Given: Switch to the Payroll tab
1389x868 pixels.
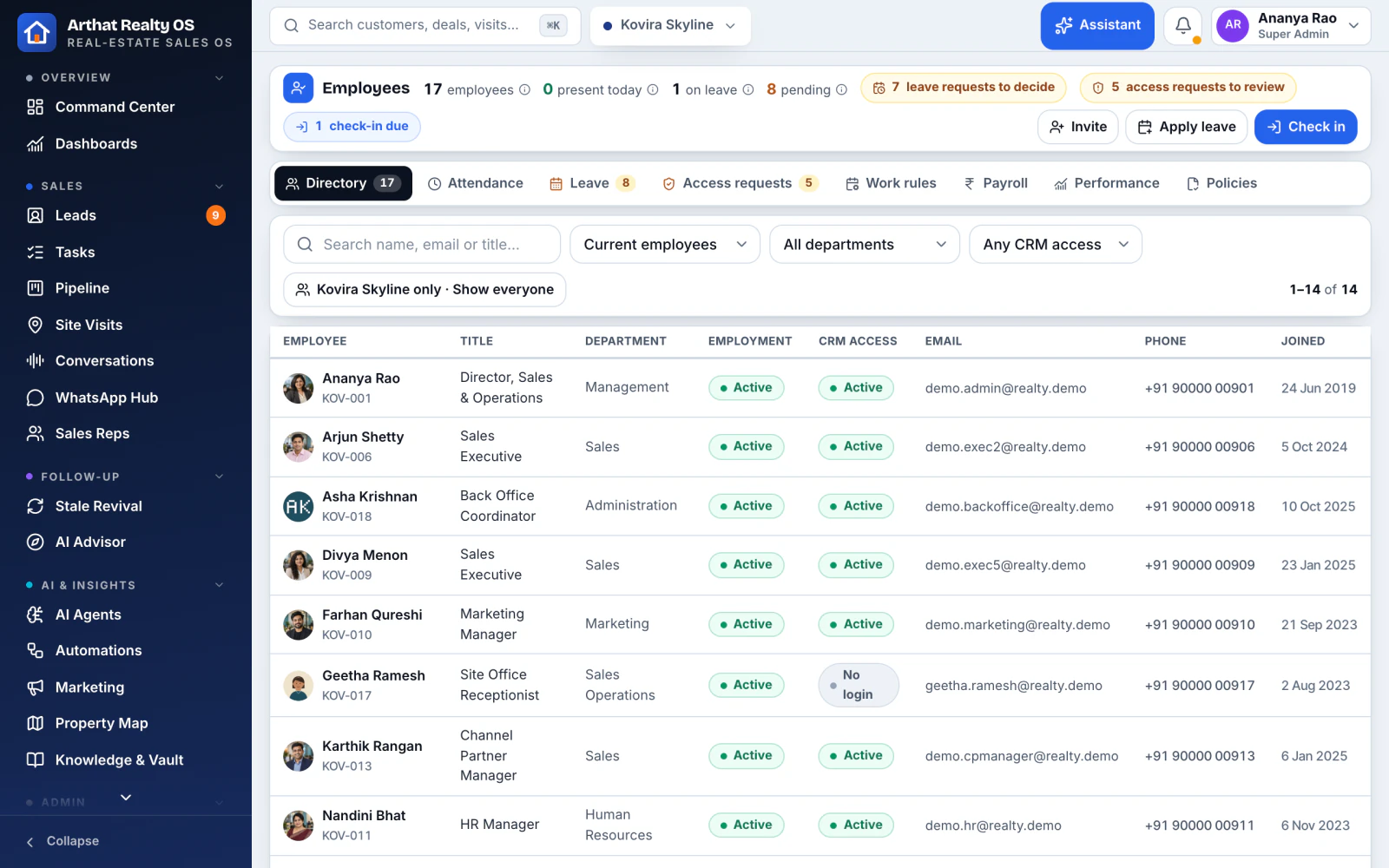Looking at the screenshot, I should click(996, 183).
